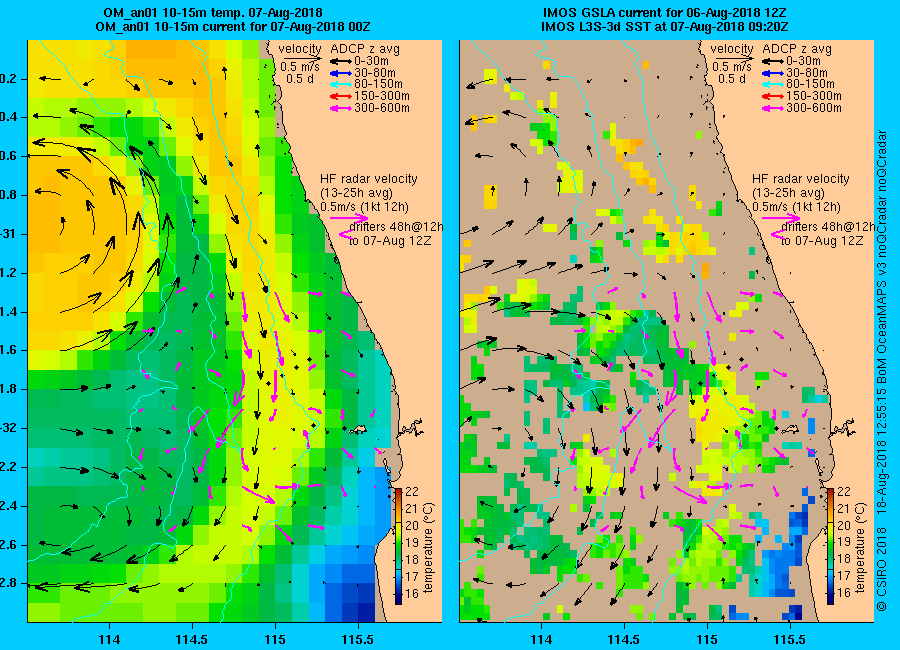
Task: Click the red 150-300m arrow in left legend
Action: (340, 96)
